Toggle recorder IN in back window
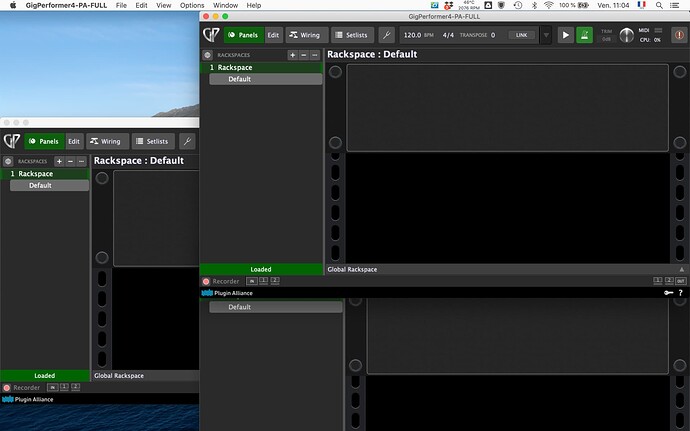Screen dimensions: 690x431 click(x=52, y=387)
